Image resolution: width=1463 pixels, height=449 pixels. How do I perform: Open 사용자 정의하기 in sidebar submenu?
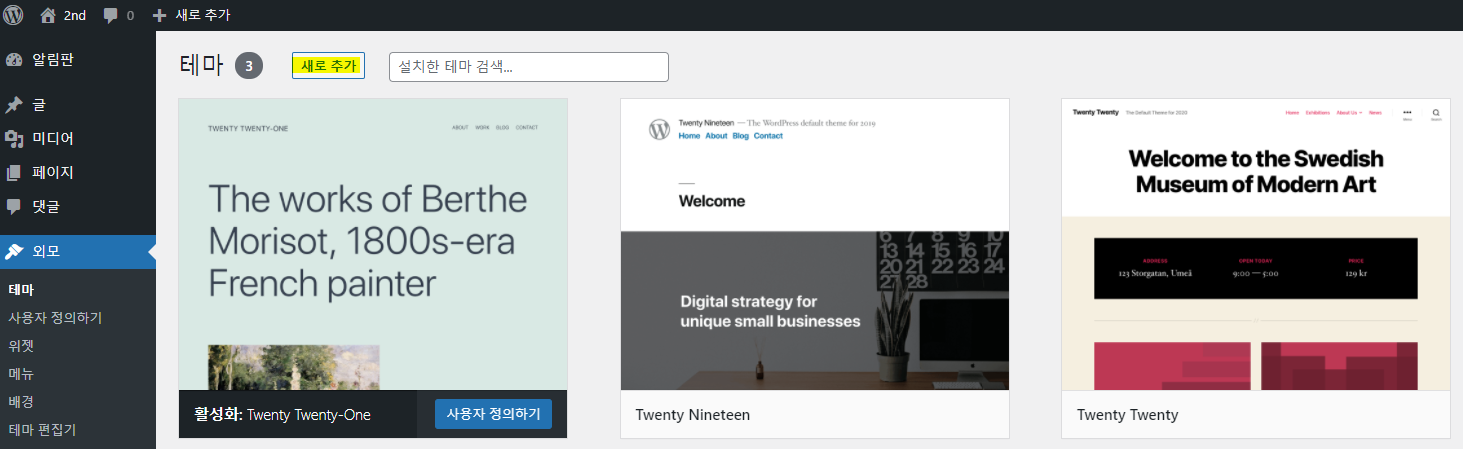pos(55,318)
